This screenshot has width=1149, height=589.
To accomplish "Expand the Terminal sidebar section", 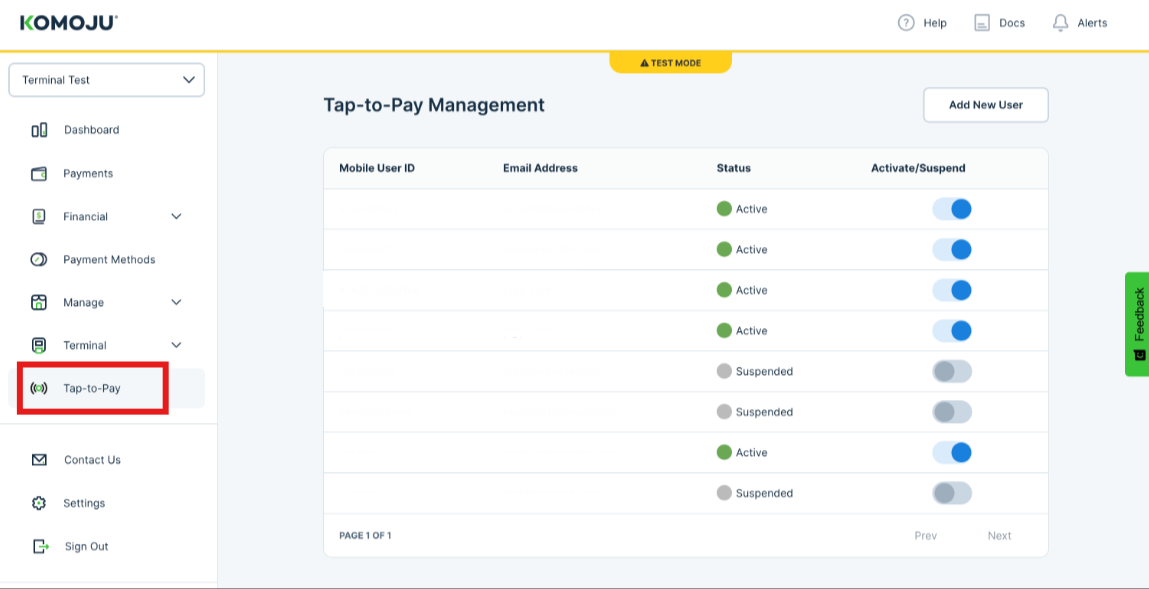I will pos(177,346).
